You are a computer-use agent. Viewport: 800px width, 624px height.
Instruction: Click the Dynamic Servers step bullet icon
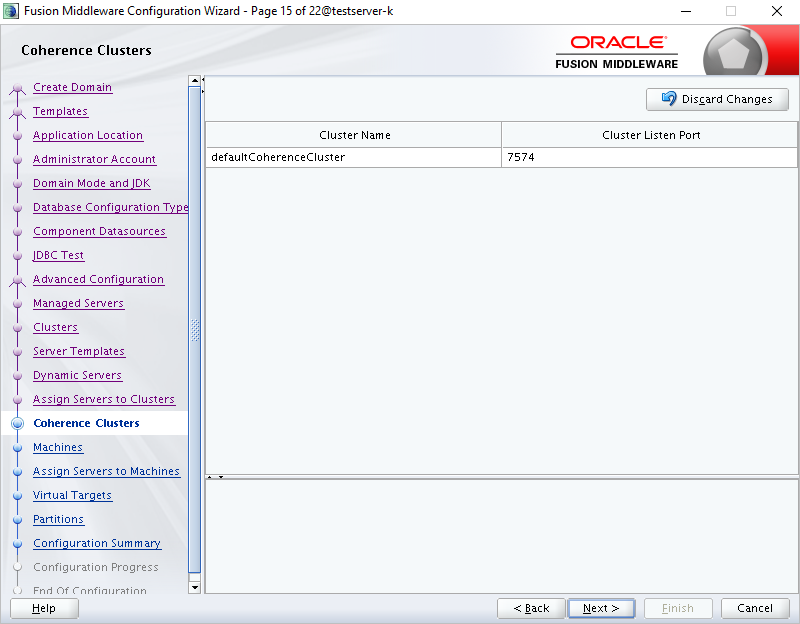click(x=17, y=376)
